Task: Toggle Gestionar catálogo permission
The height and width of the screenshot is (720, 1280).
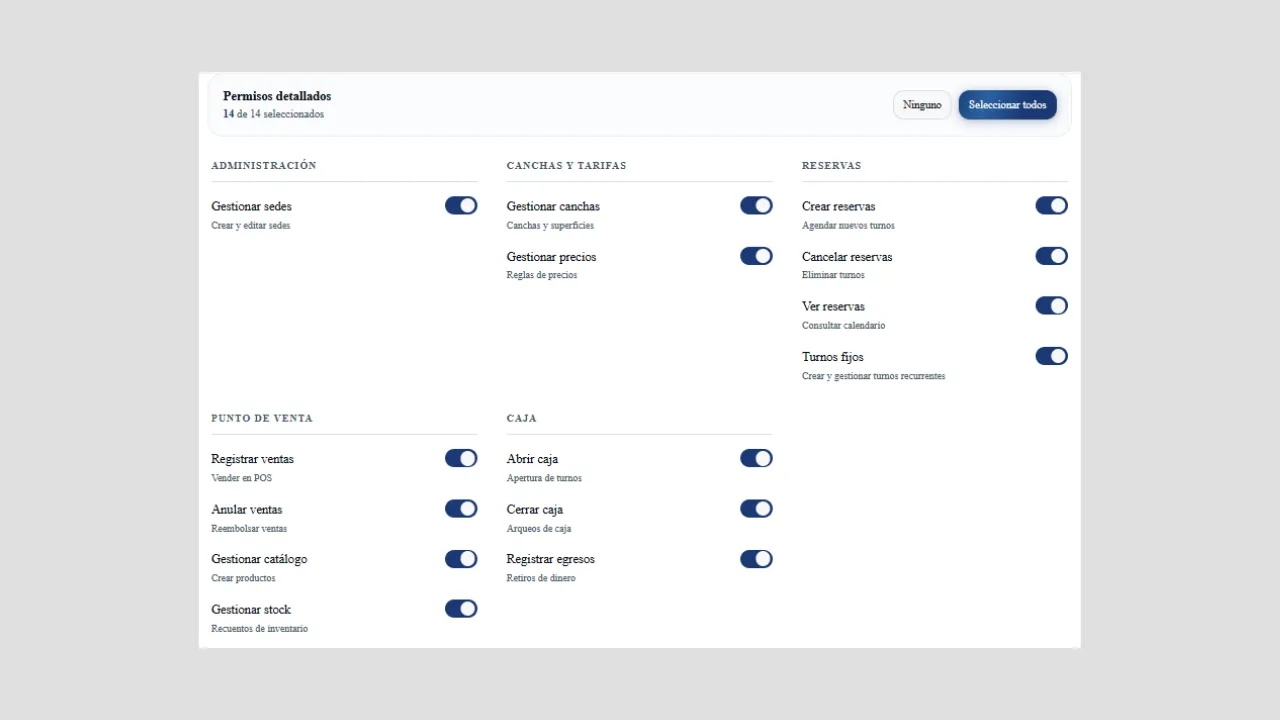Action: [x=461, y=559]
